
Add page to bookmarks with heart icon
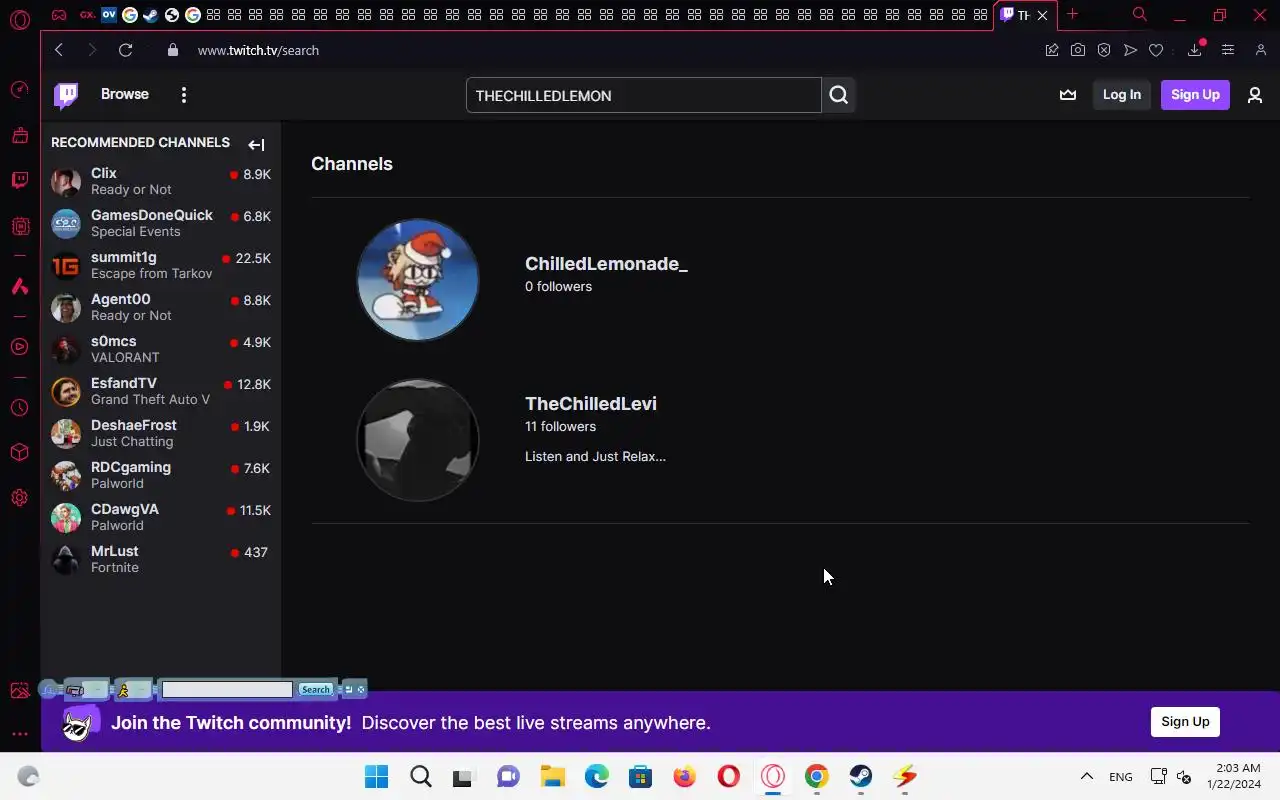click(1156, 50)
